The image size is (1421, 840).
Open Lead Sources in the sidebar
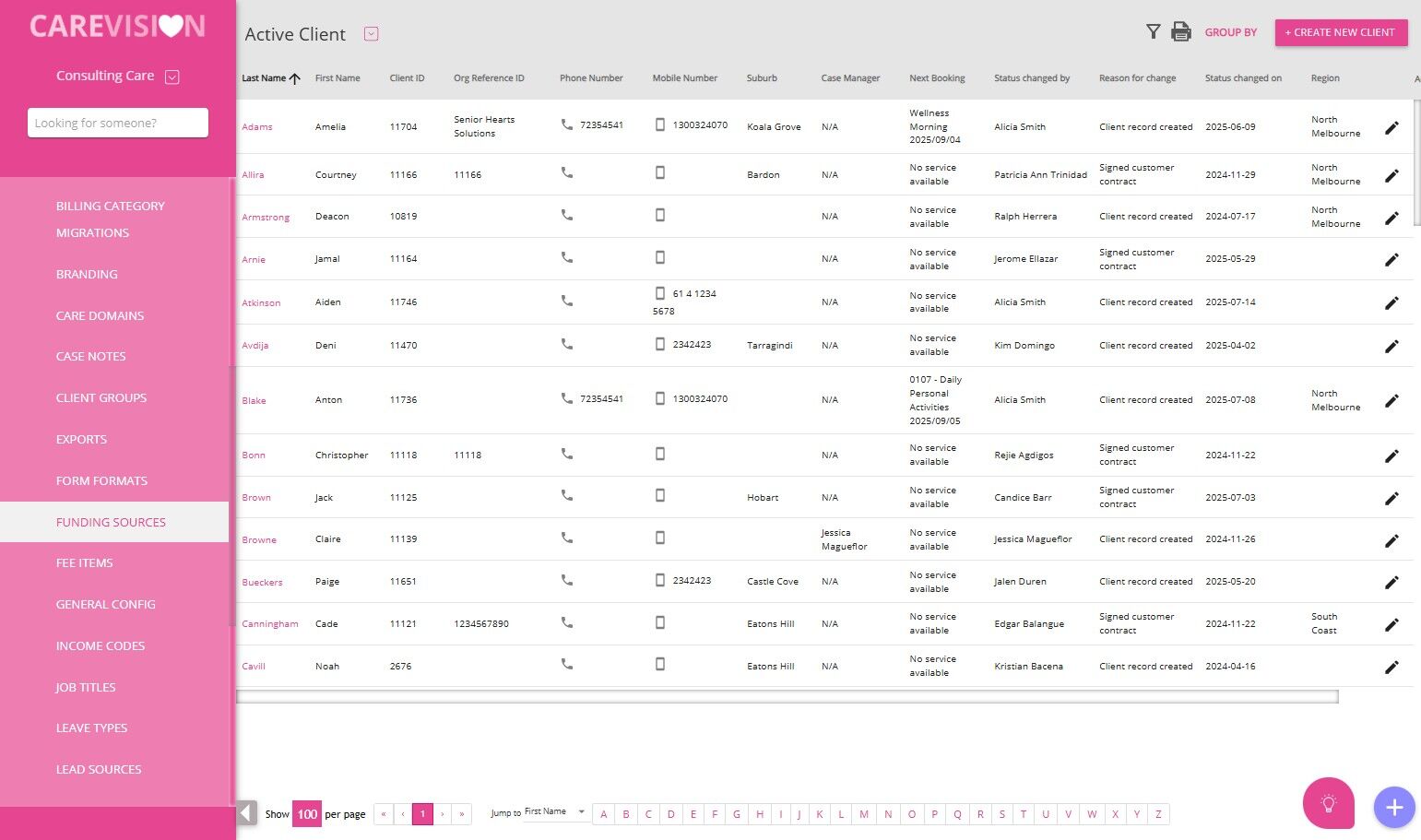(99, 770)
